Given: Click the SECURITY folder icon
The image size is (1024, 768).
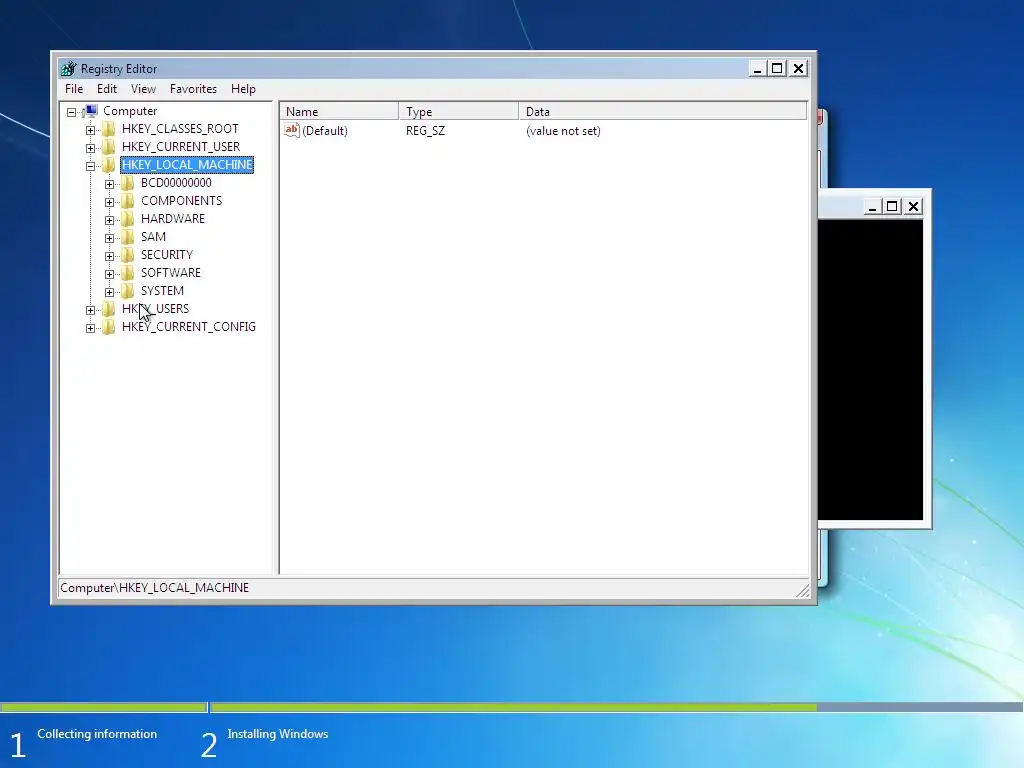Looking at the screenshot, I should click(128, 254).
